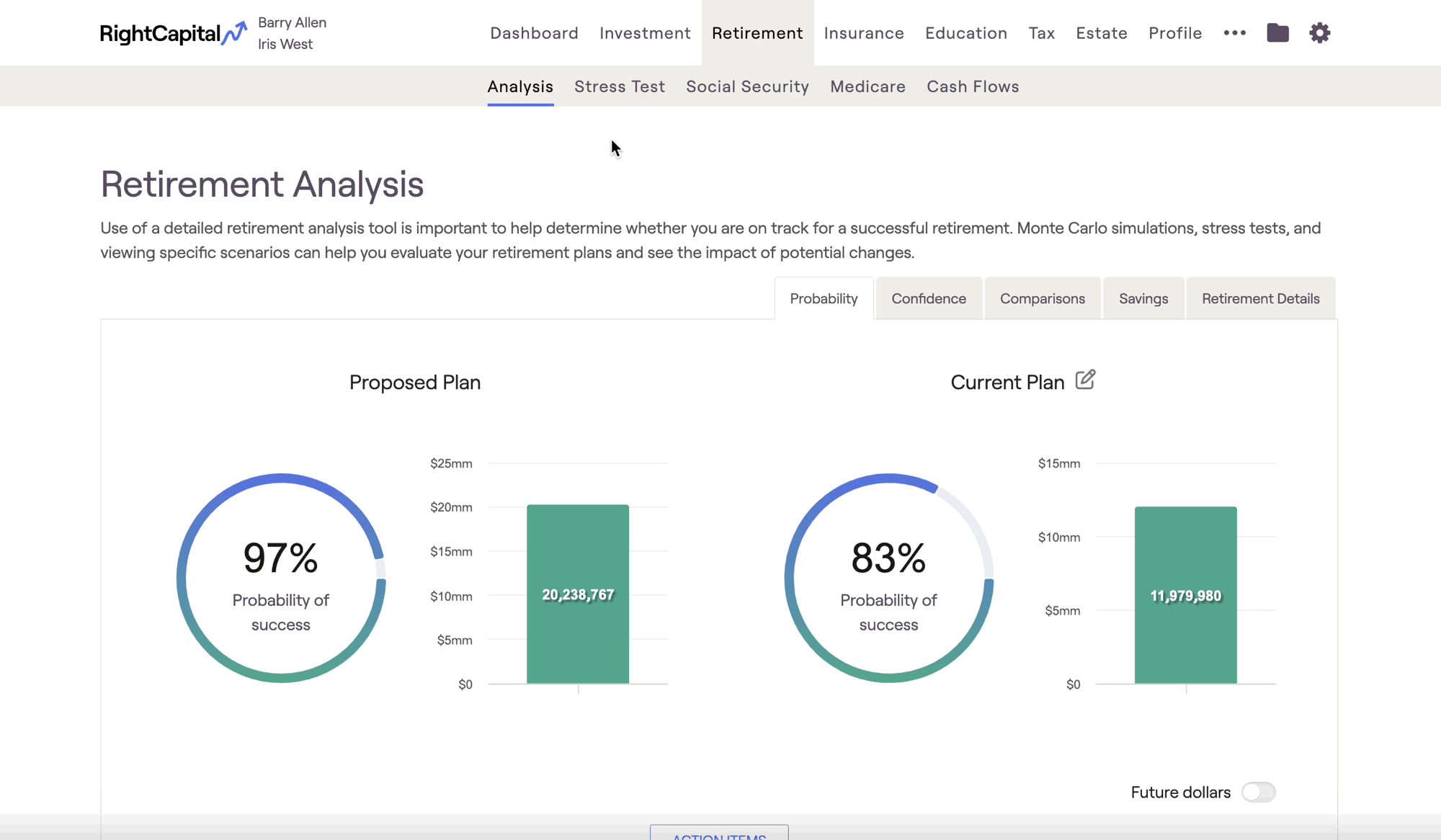Open the Social Security subtab
Viewport: 1441px width, 840px height.
click(747, 86)
